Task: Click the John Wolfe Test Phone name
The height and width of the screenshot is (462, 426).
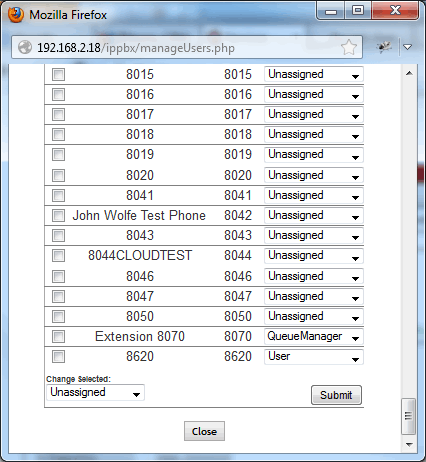Action: point(139,215)
